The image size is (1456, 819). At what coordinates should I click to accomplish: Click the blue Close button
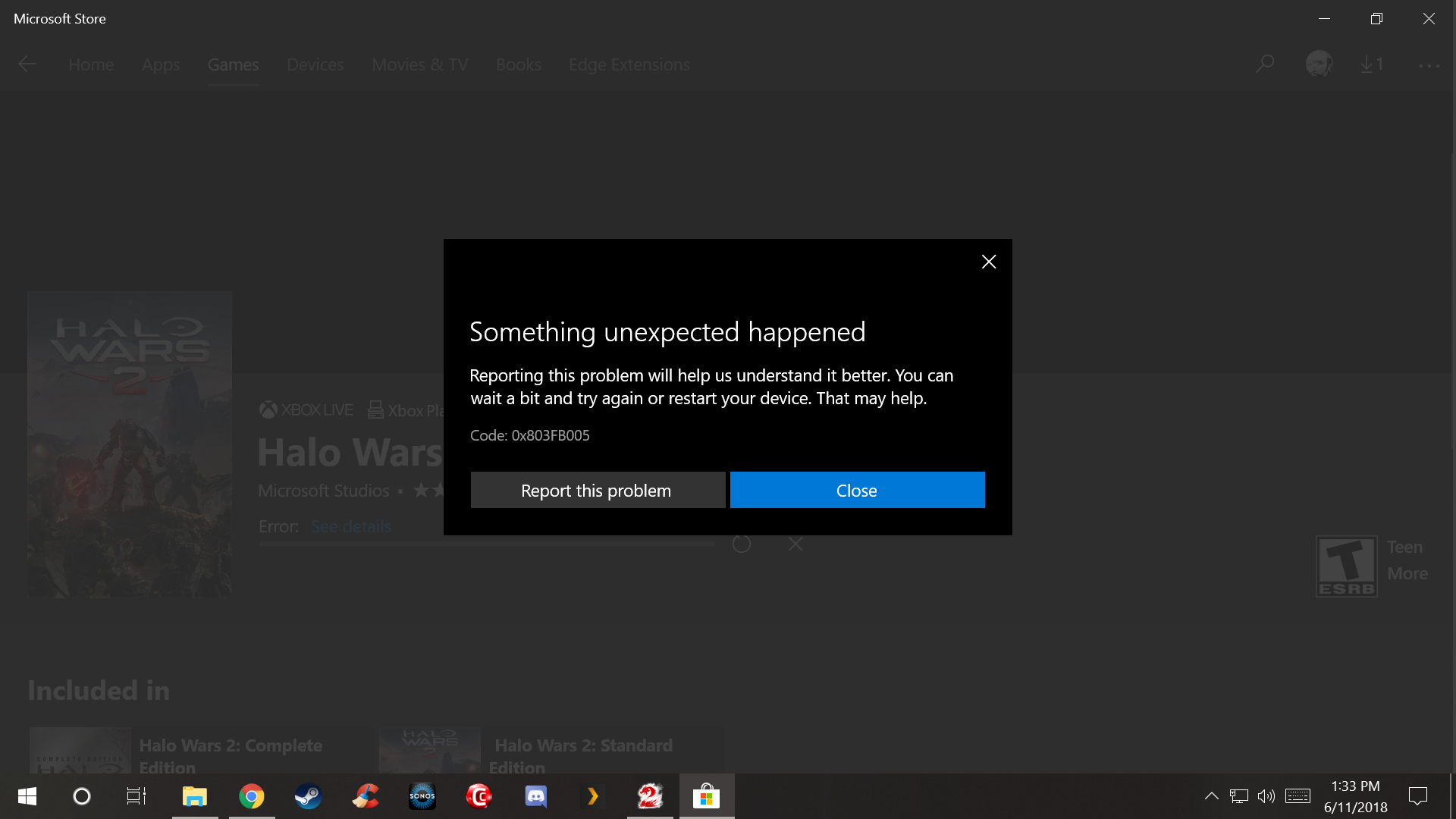[x=857, y=490]
